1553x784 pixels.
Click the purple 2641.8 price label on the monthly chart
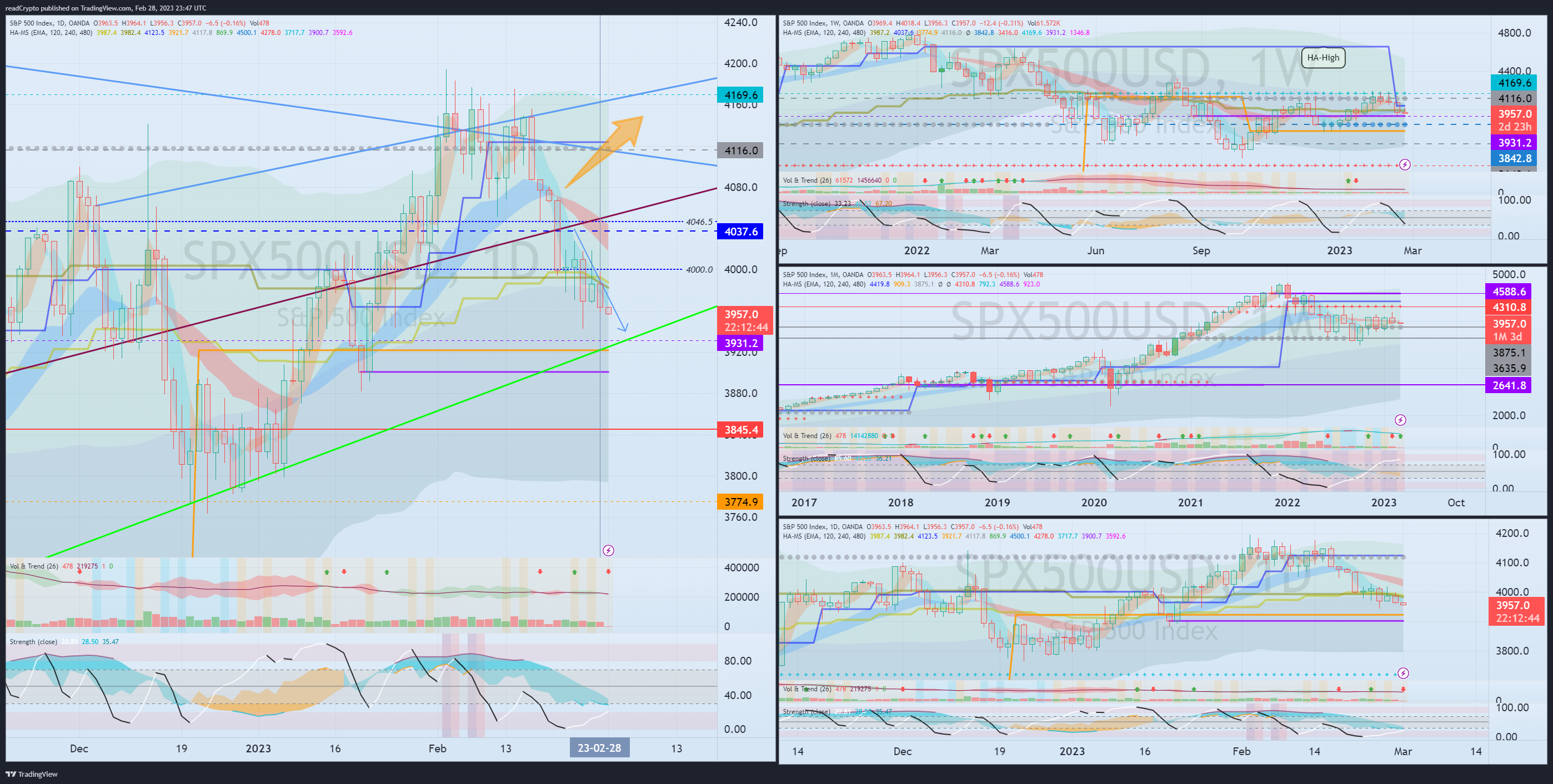point(1509,385)
